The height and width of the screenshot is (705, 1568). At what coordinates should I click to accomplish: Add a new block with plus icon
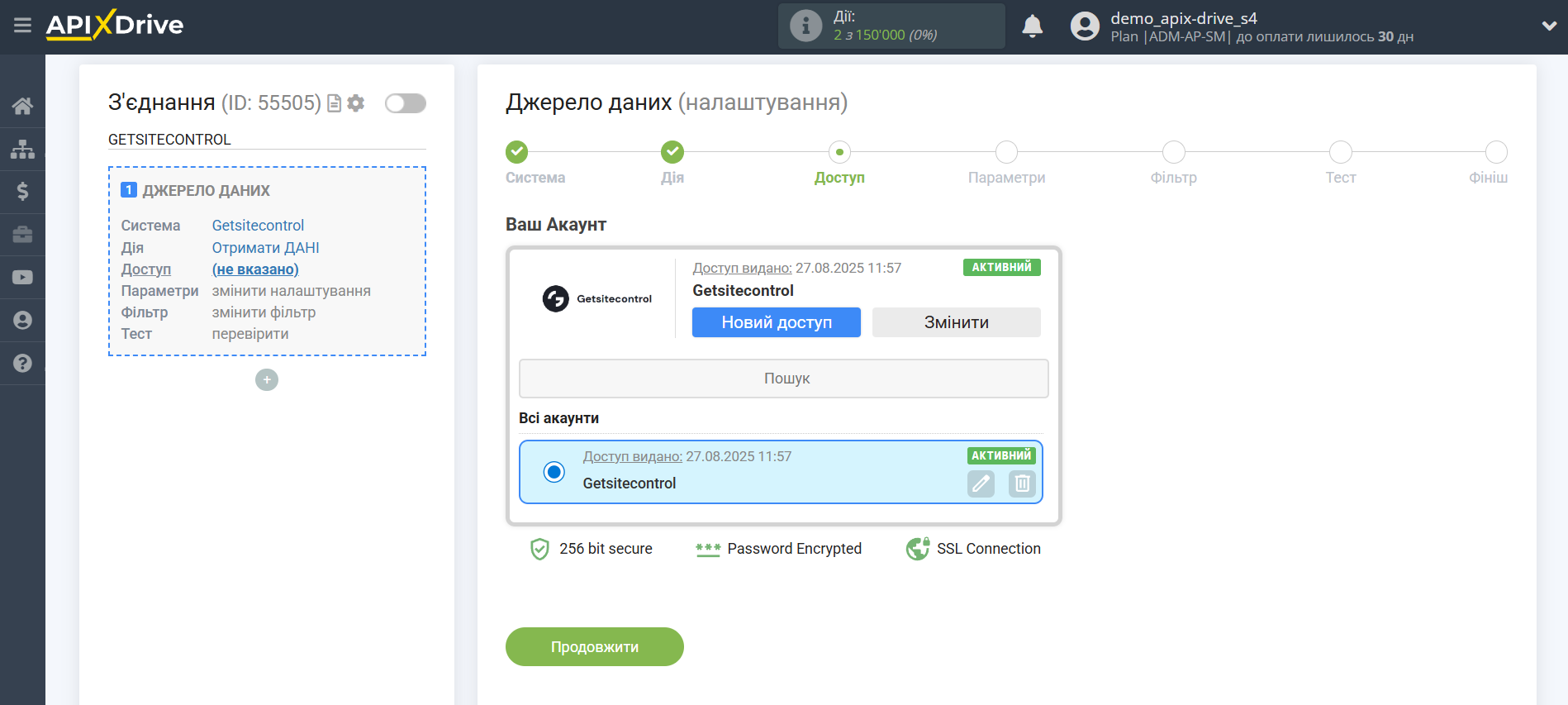(266, 380)
